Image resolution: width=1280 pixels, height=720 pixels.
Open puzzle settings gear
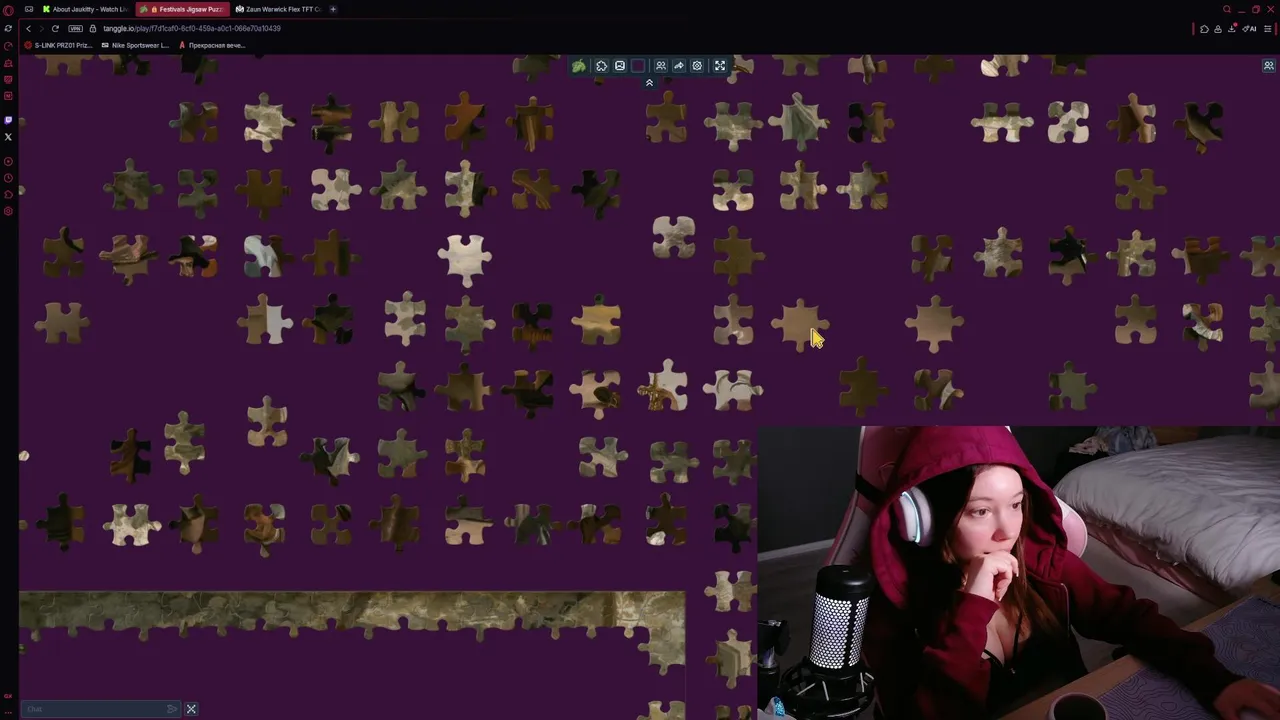697,66
